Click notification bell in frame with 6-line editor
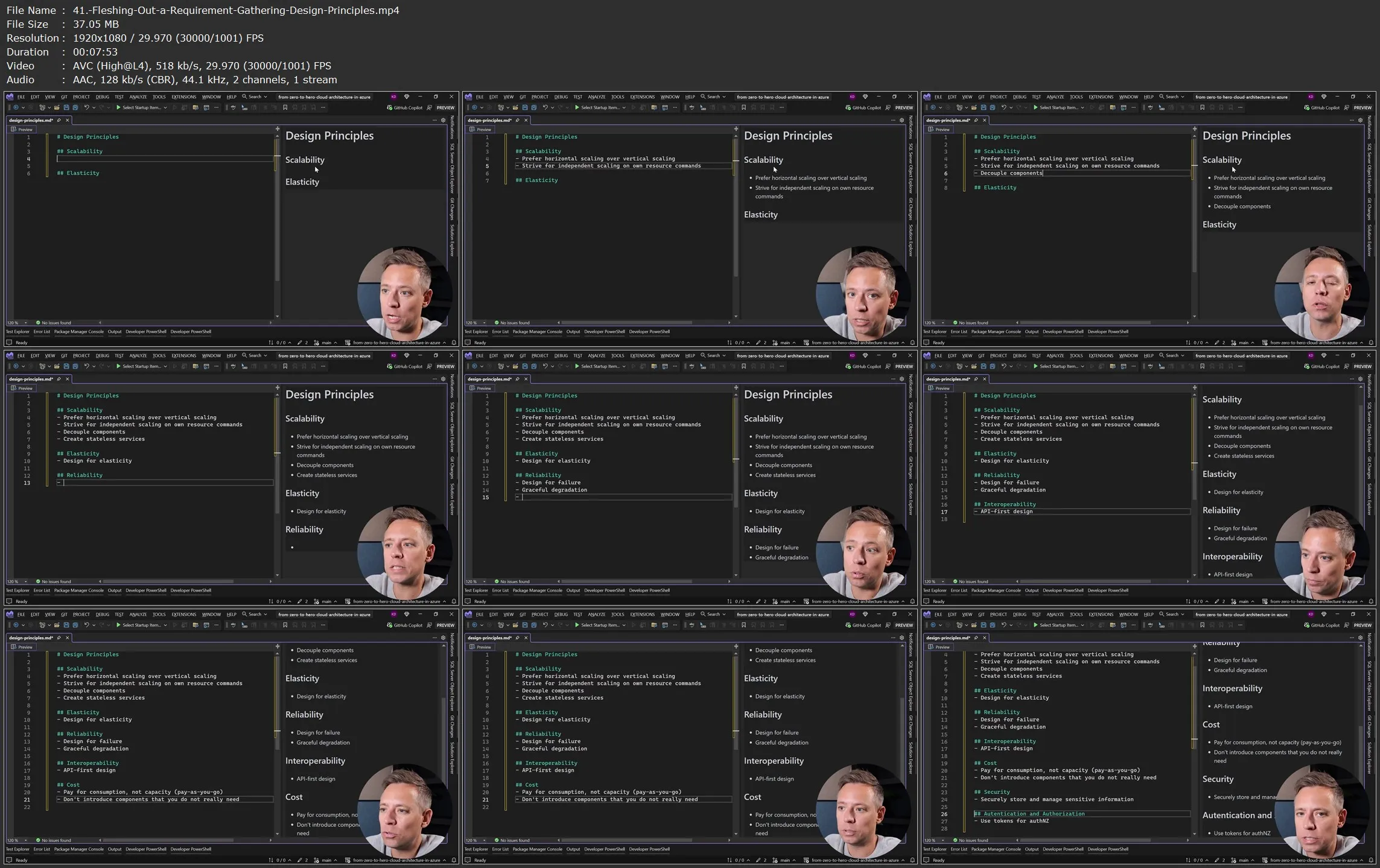This screenshot has width=1380, height=868. (x=454, y=343)
